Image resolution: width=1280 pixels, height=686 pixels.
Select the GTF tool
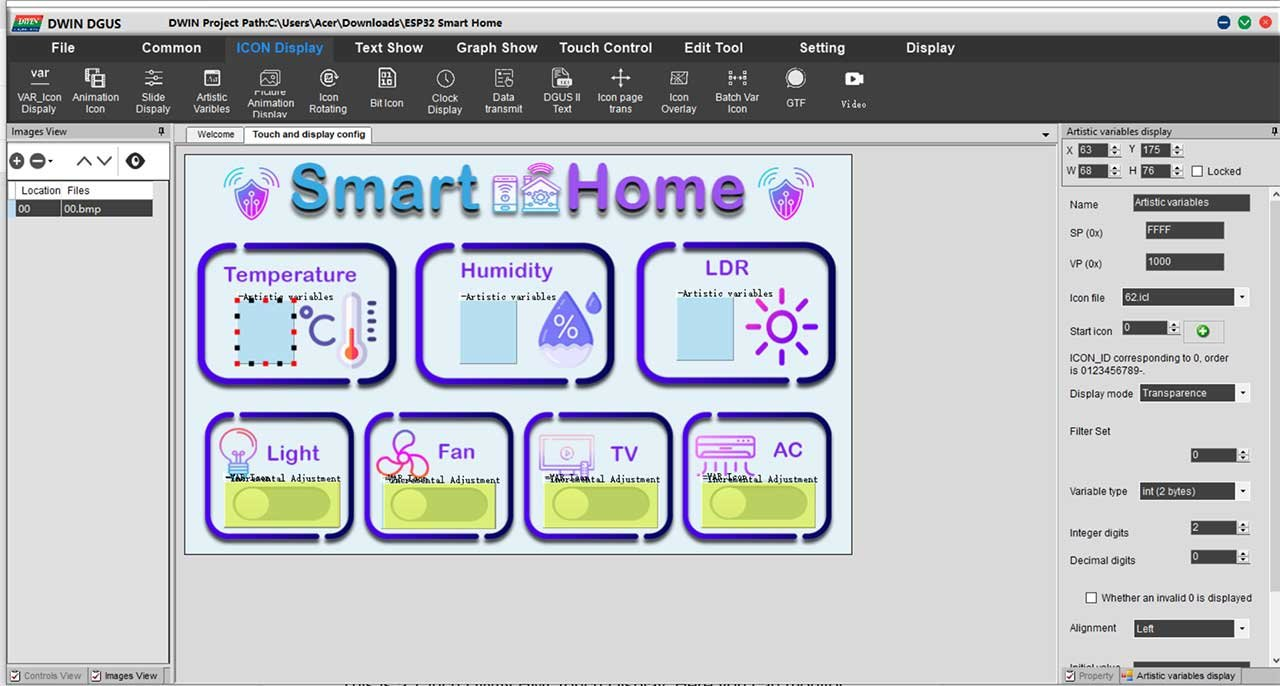(x=795, y=87)
